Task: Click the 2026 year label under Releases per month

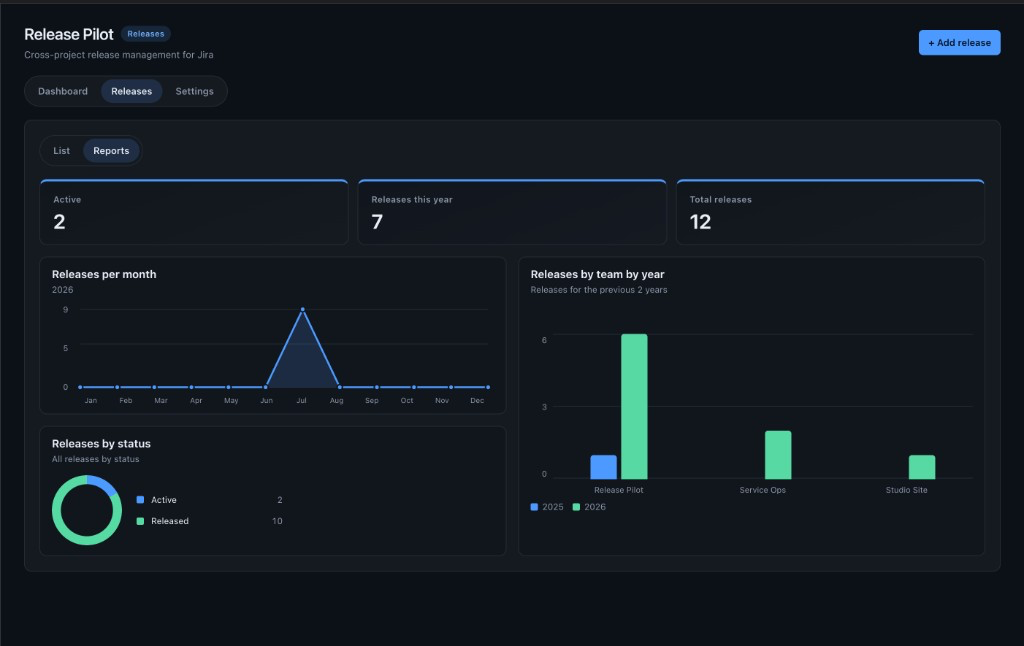Action: point(63,290)
